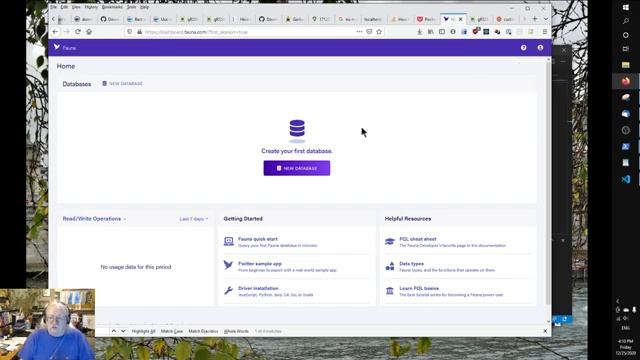Click the Data types shapes icon

click(390, 266)
